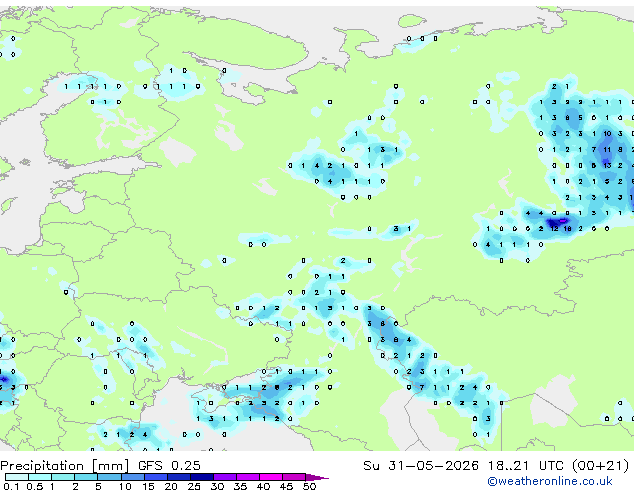Viewport: 634px width, 490px height.
Task: Click the above-50 mm legend arrow tip
Action: [317, 478]
